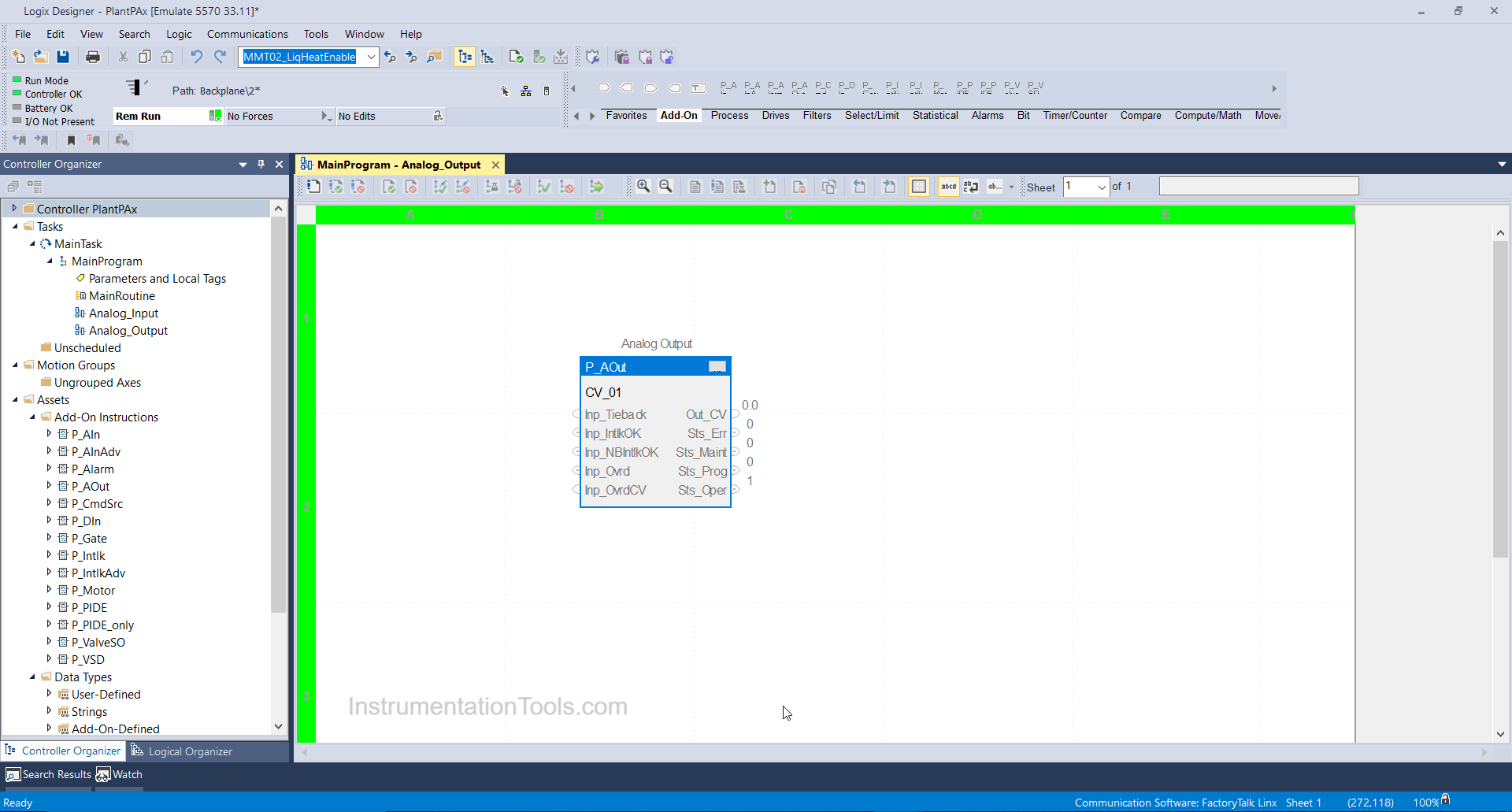Open the File menu
The height and width of the screenshot is (812, 1512).
(23, 34)
